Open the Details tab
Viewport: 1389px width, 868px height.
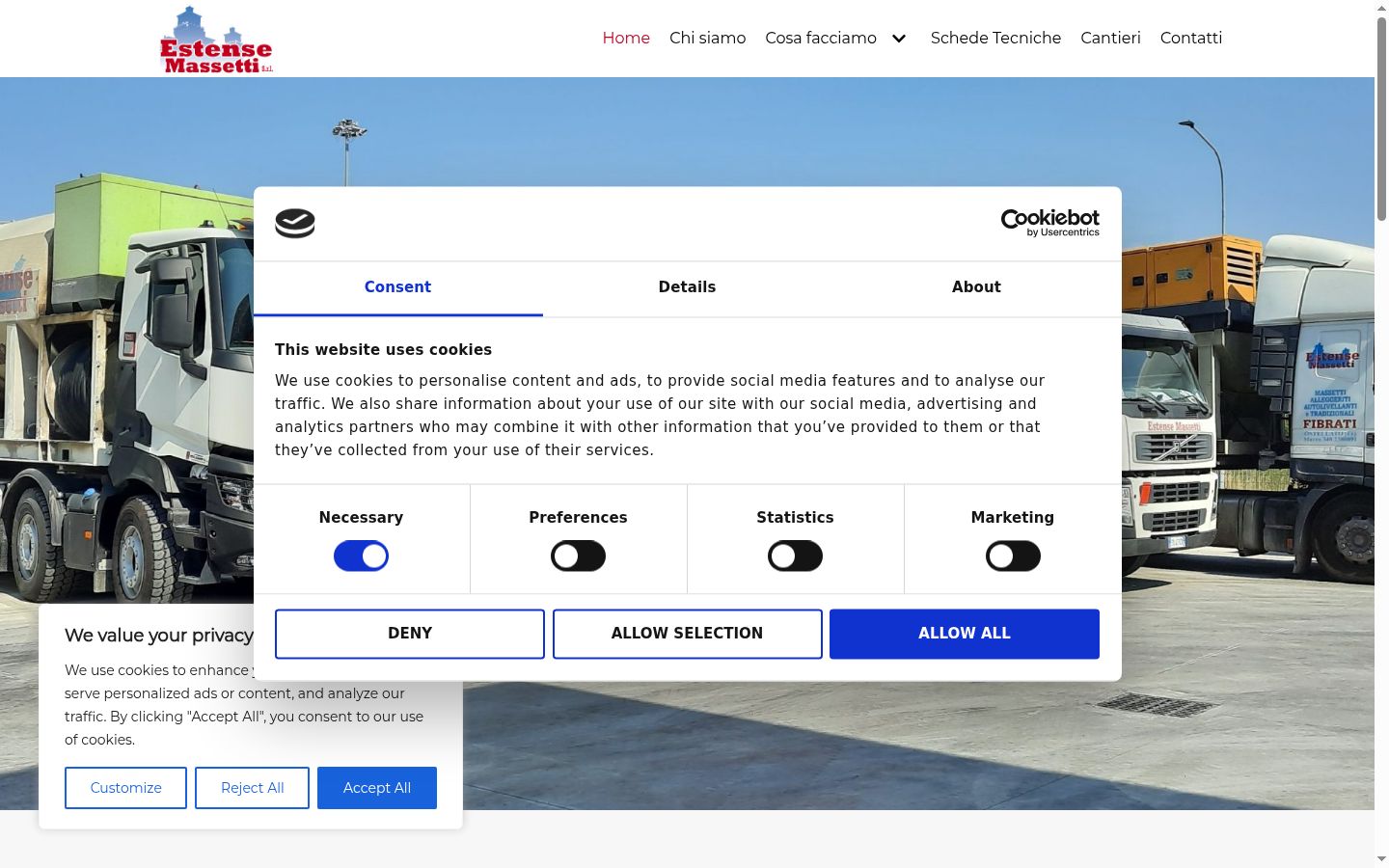click(x=687, y=287)
